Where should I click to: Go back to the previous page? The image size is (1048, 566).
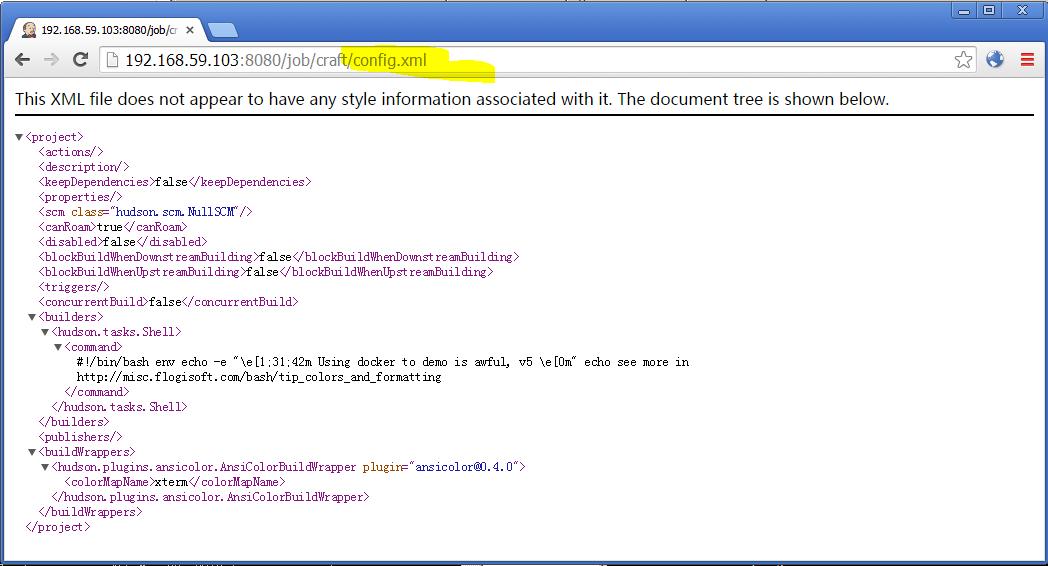(22, 60)
